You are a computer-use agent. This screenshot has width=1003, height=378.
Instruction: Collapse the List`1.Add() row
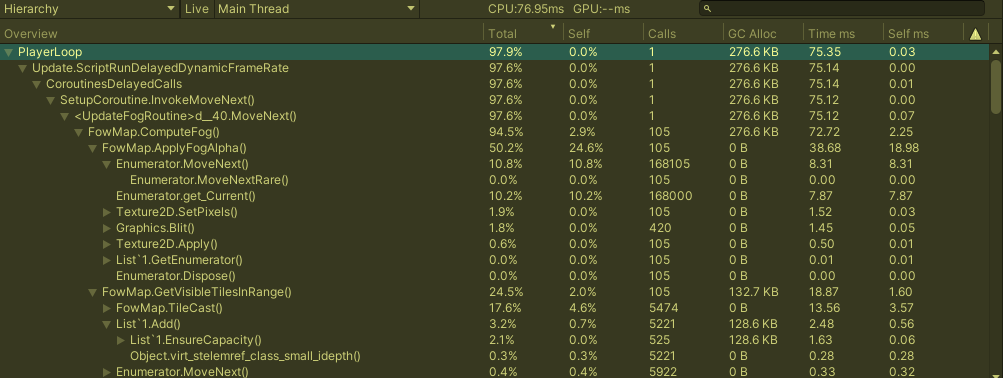coord(107,324)
